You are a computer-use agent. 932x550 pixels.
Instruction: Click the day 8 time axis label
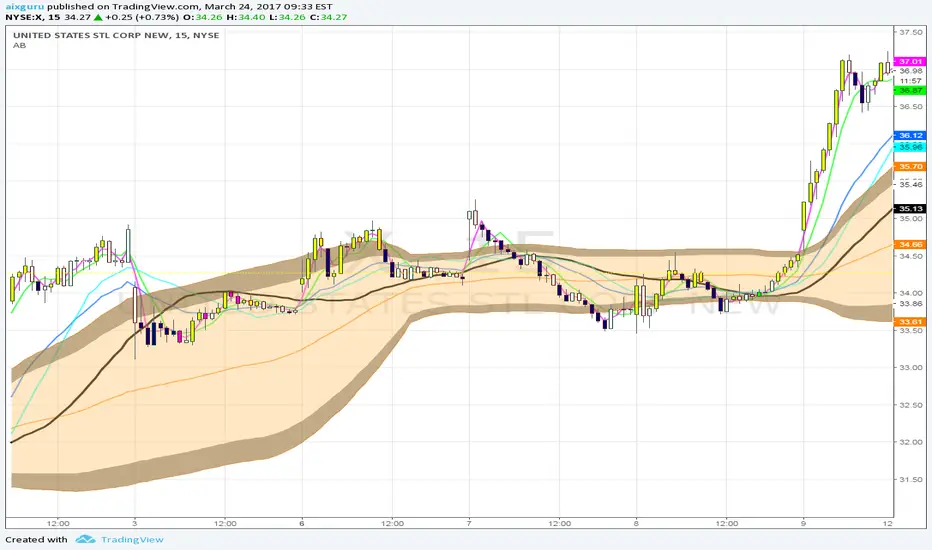pyautogui.click(x=636, y=523)
